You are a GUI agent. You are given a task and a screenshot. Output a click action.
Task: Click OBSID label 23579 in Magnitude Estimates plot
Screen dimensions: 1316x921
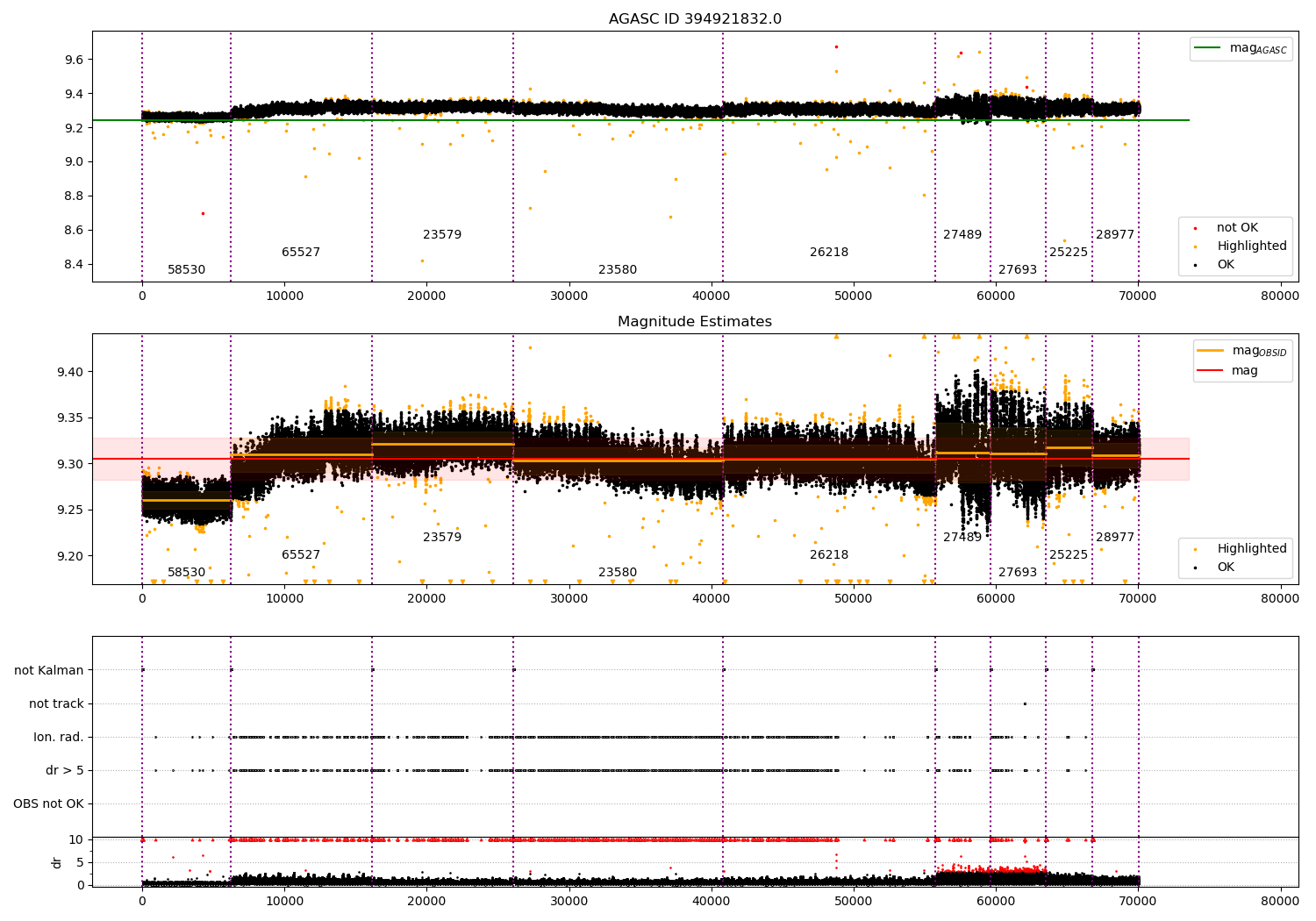442,538
